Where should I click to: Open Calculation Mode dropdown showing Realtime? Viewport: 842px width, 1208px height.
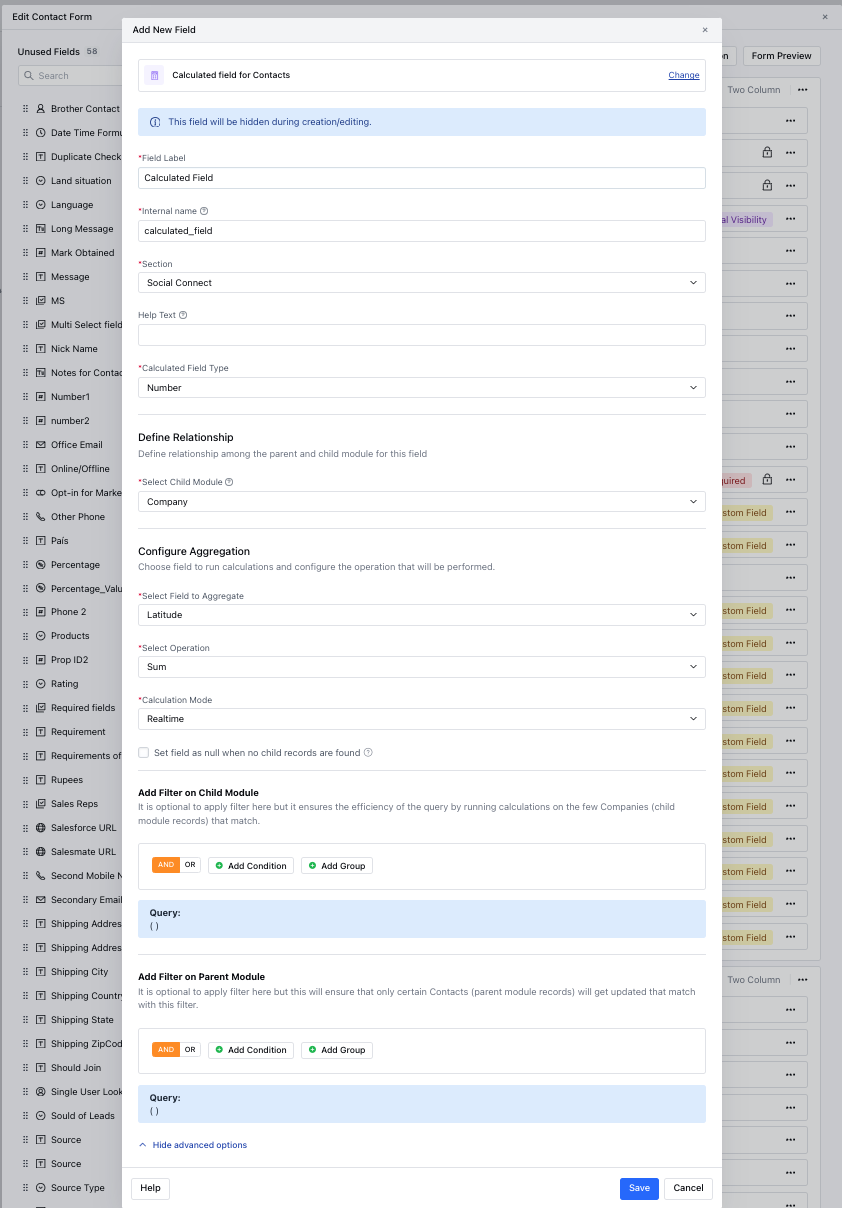point(422,719)
